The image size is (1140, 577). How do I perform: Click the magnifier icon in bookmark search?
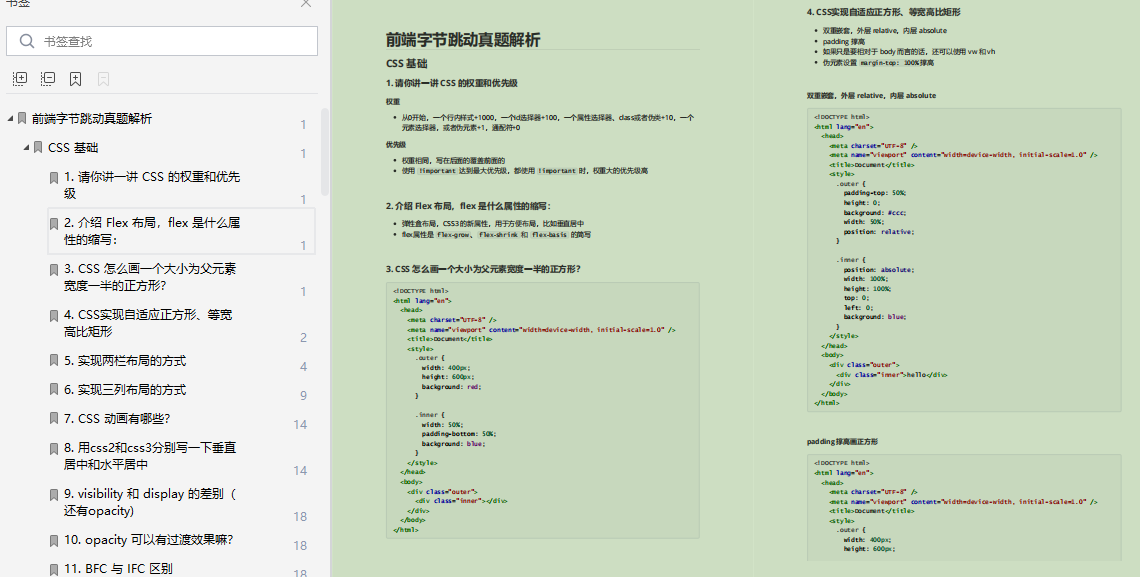click(27, 41)
